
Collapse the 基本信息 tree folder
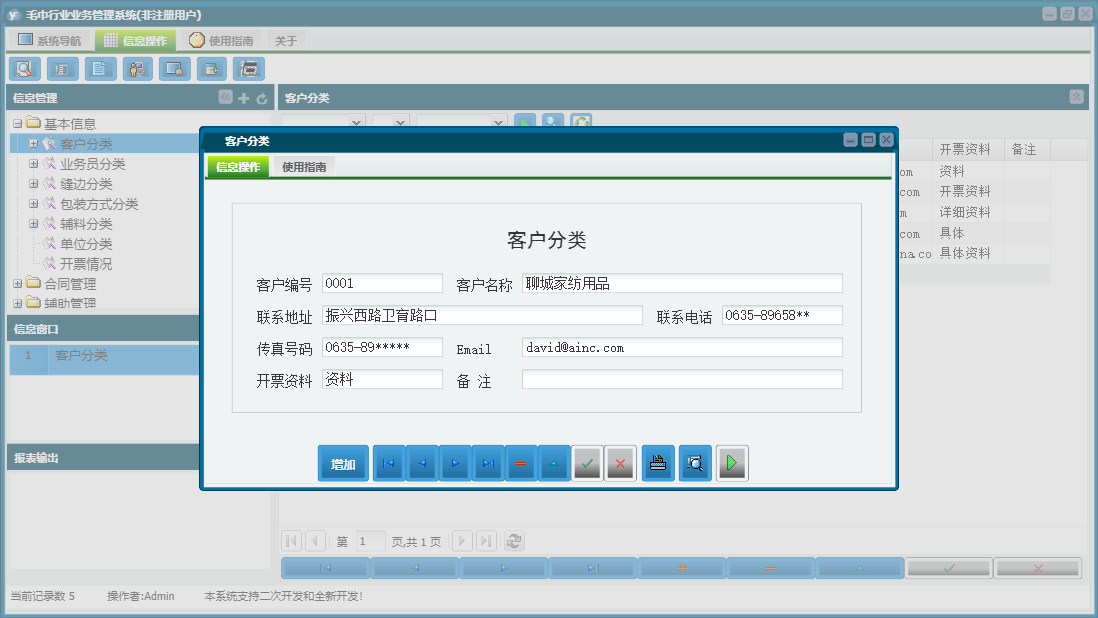[18, 124]
